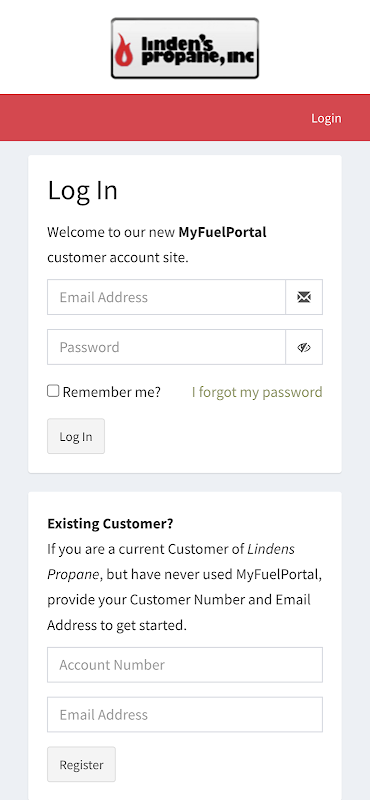Open Login in the red navigation bar
This screenshot has height=800, width=370.
coord(326,118)
